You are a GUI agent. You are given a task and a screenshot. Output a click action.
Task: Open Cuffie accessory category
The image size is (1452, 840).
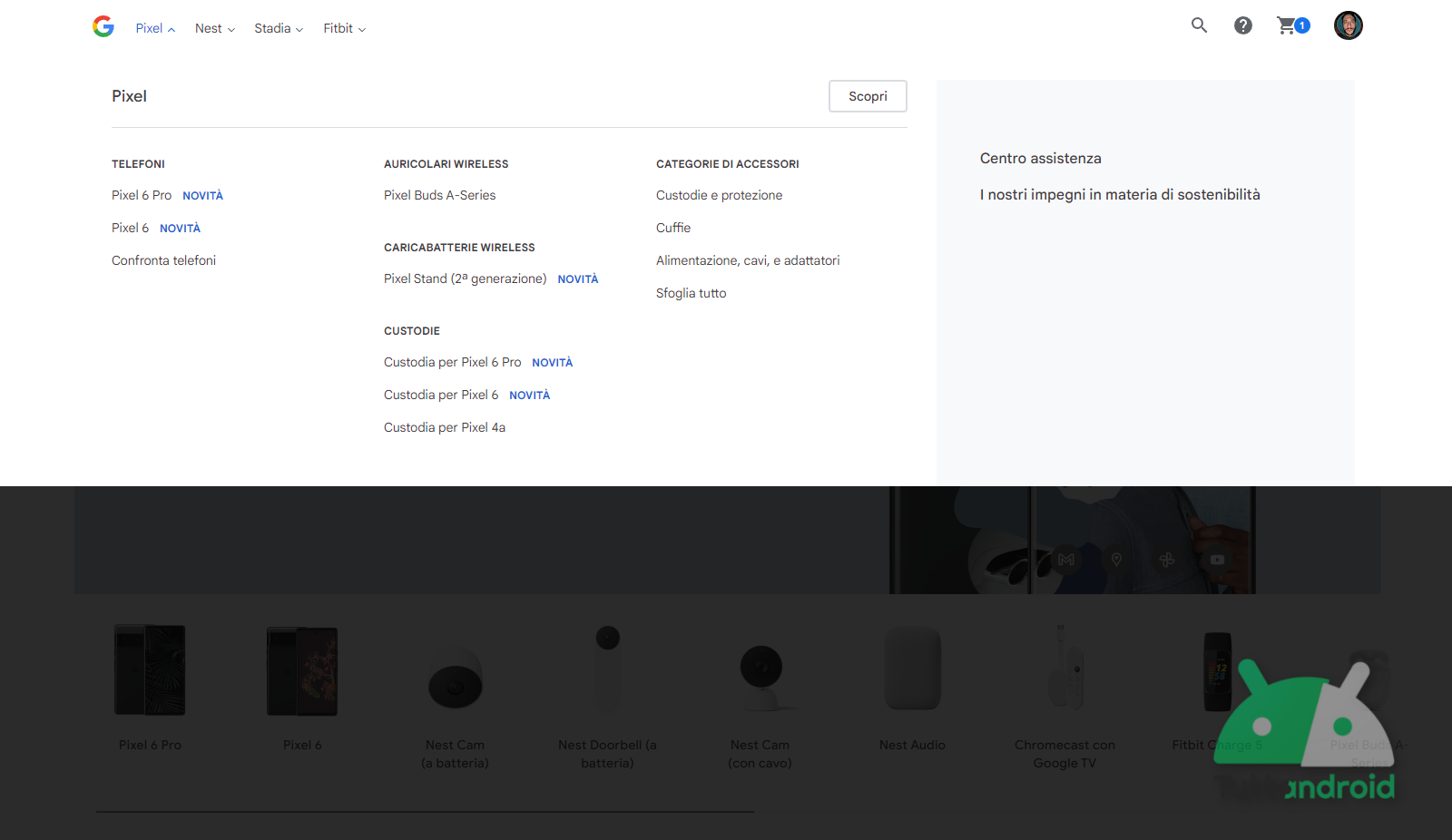[673, 228]
